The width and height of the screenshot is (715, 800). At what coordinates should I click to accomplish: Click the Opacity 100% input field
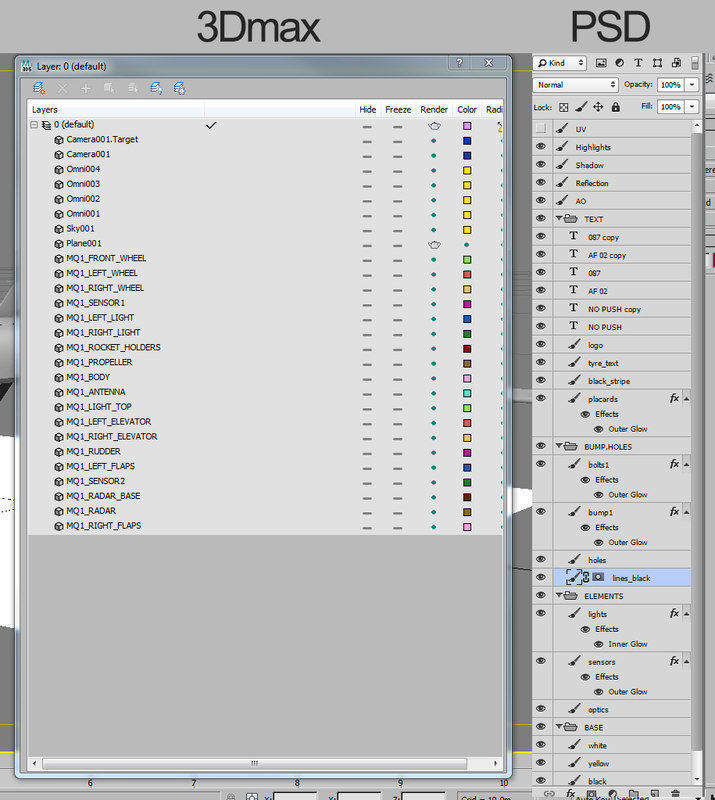671,85
